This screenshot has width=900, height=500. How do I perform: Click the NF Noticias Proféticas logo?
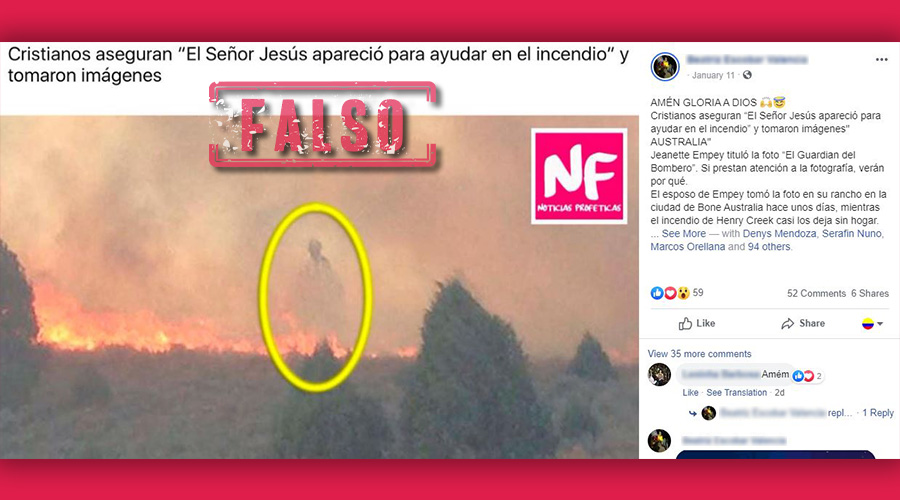(579, 176)
